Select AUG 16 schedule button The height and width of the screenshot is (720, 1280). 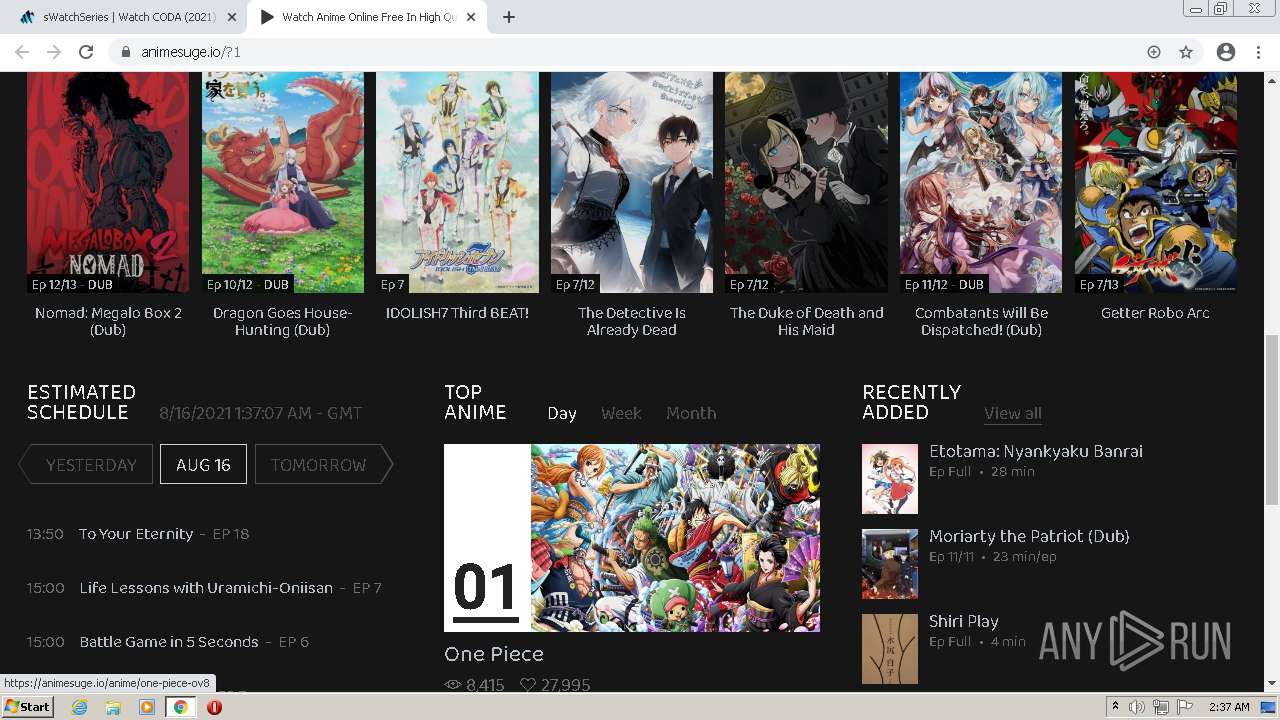[203, 464]
